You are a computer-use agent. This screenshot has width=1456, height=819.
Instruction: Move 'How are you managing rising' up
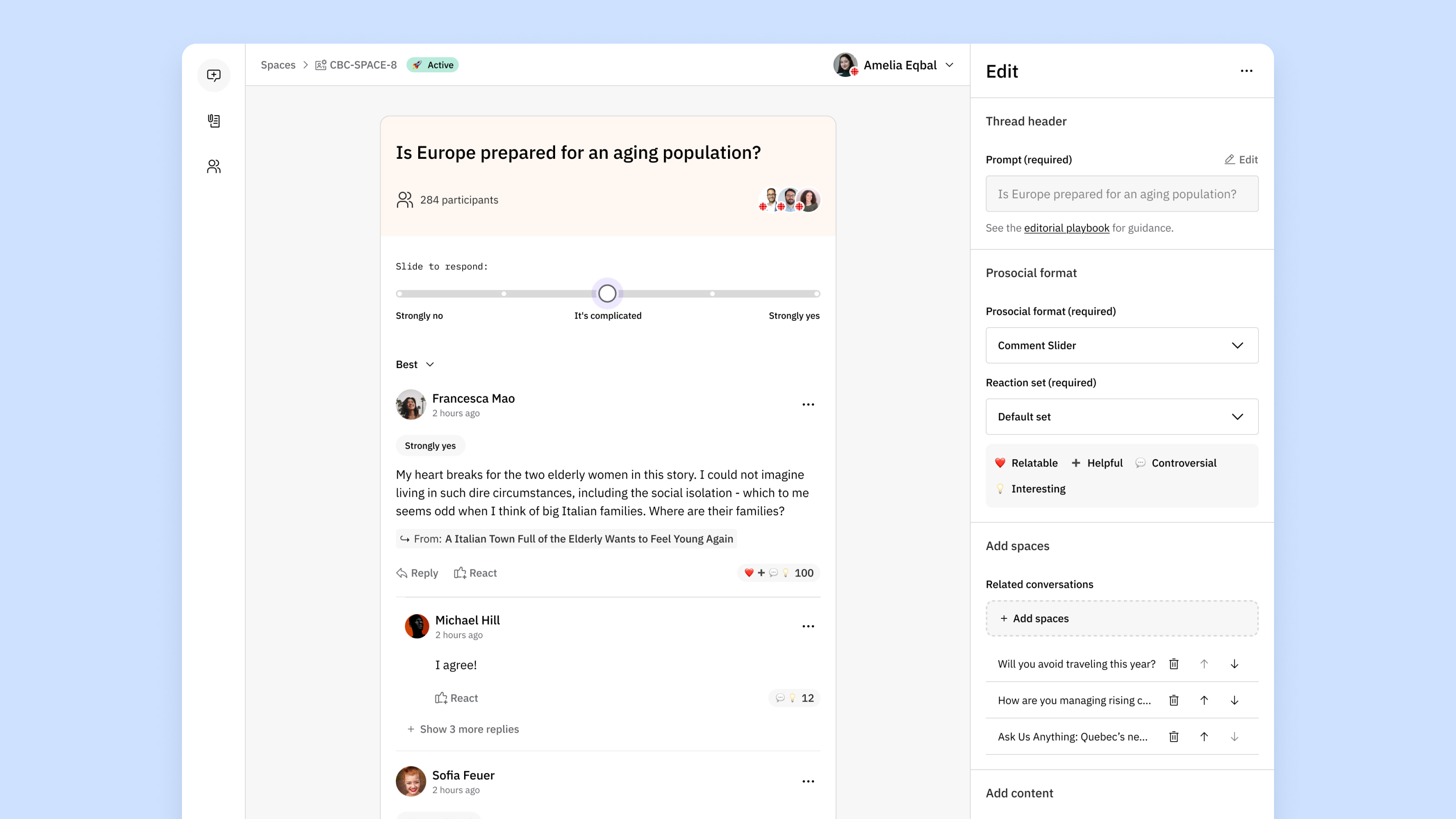1204,700
